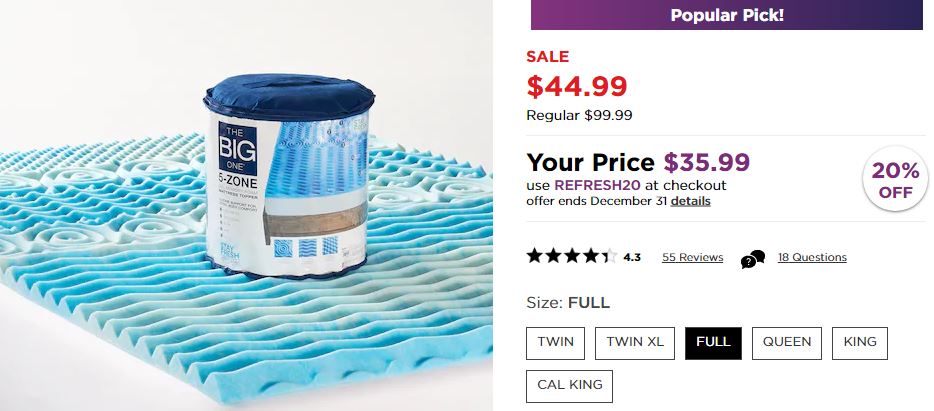Image resolution: width=934 pixels, height=411 pixels.
Task: Click the $44.99 sale price
Action: [578, 87]
